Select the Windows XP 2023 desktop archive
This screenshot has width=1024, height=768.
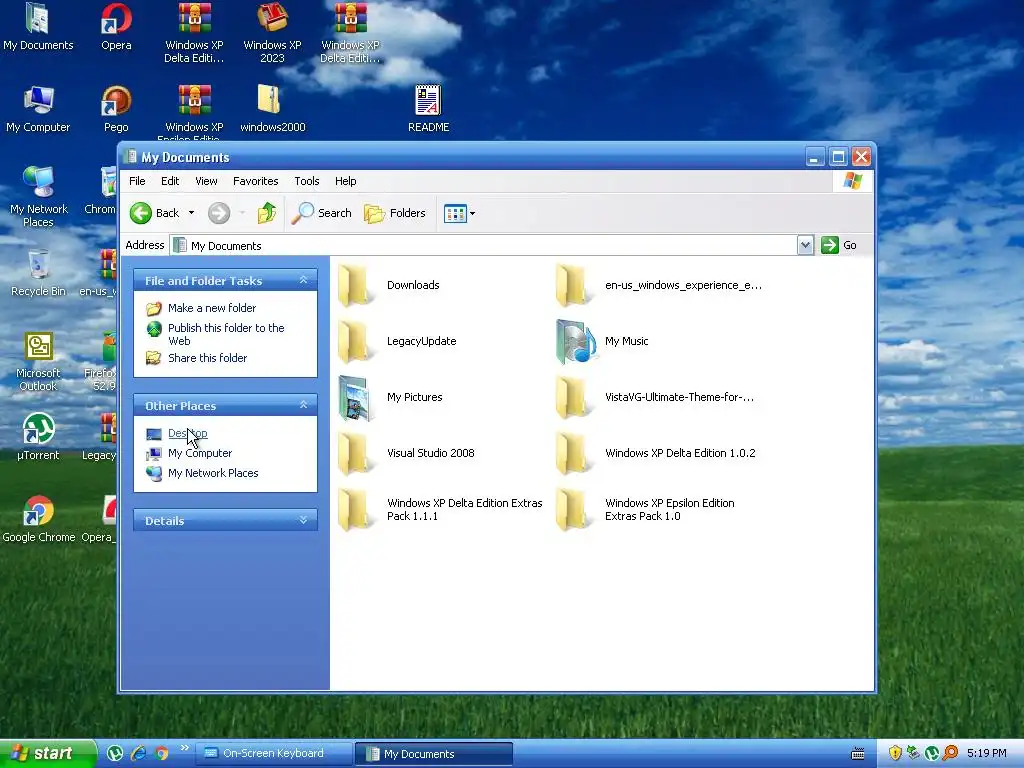pos(272,18)
